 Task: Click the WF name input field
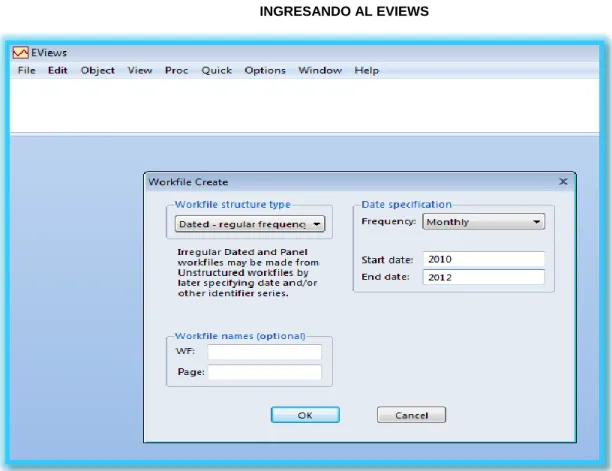click(x=265, y=352)
